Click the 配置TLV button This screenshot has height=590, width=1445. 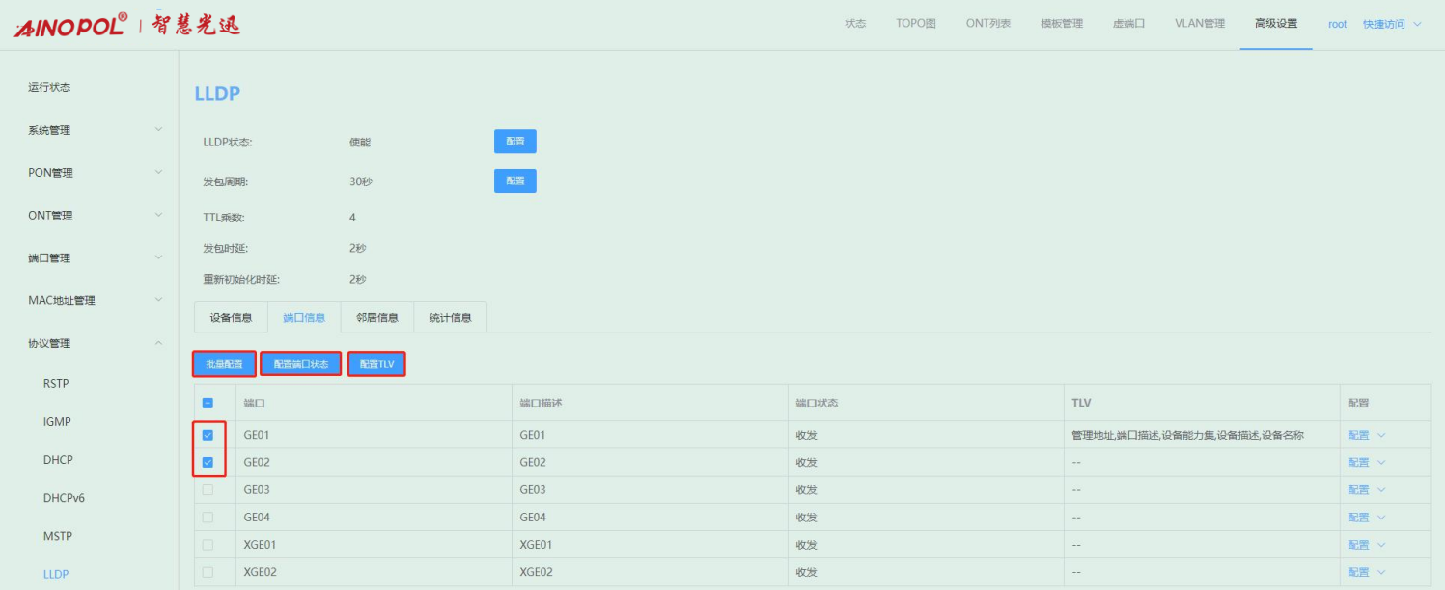[x=377, y=364]
